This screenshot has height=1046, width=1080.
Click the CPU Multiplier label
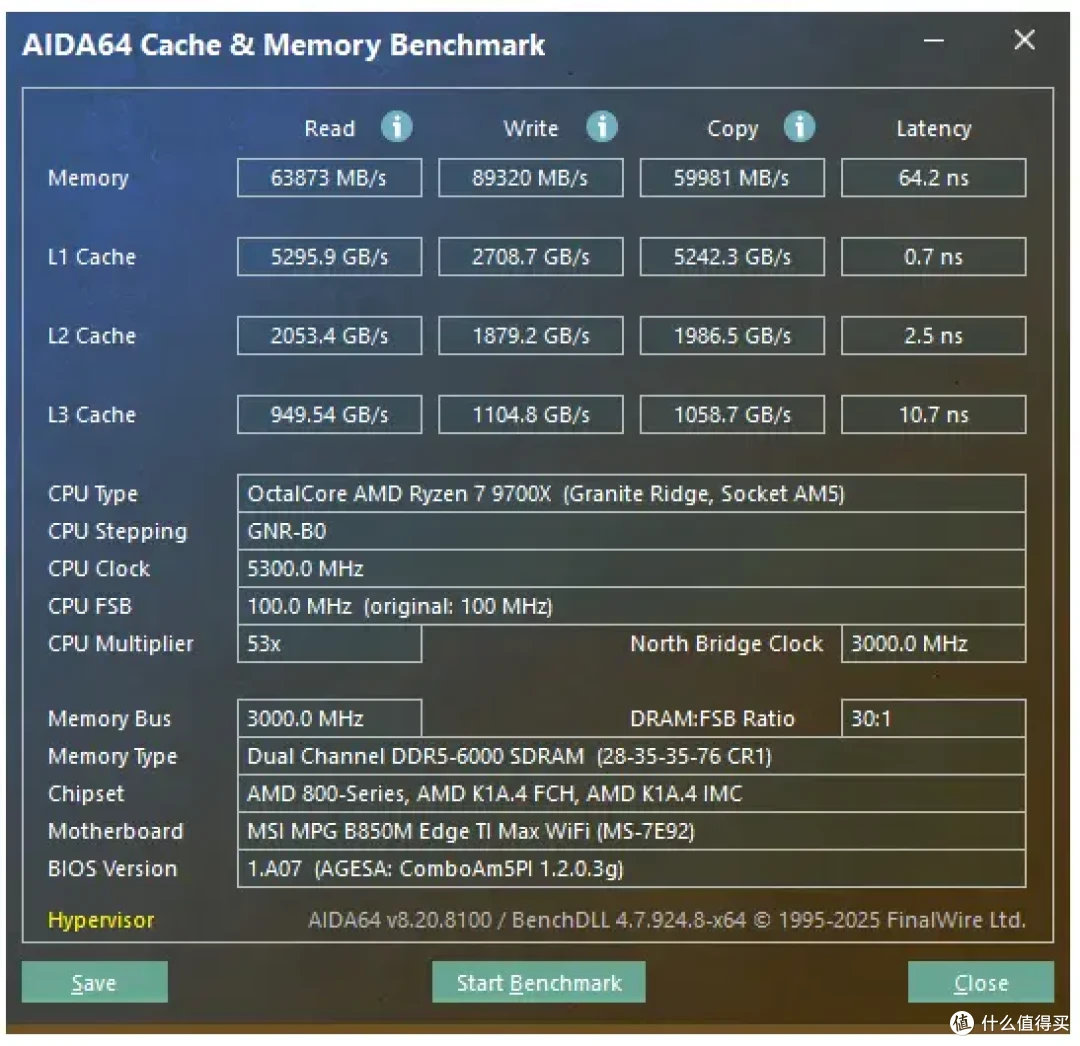[x=121, y=644]
